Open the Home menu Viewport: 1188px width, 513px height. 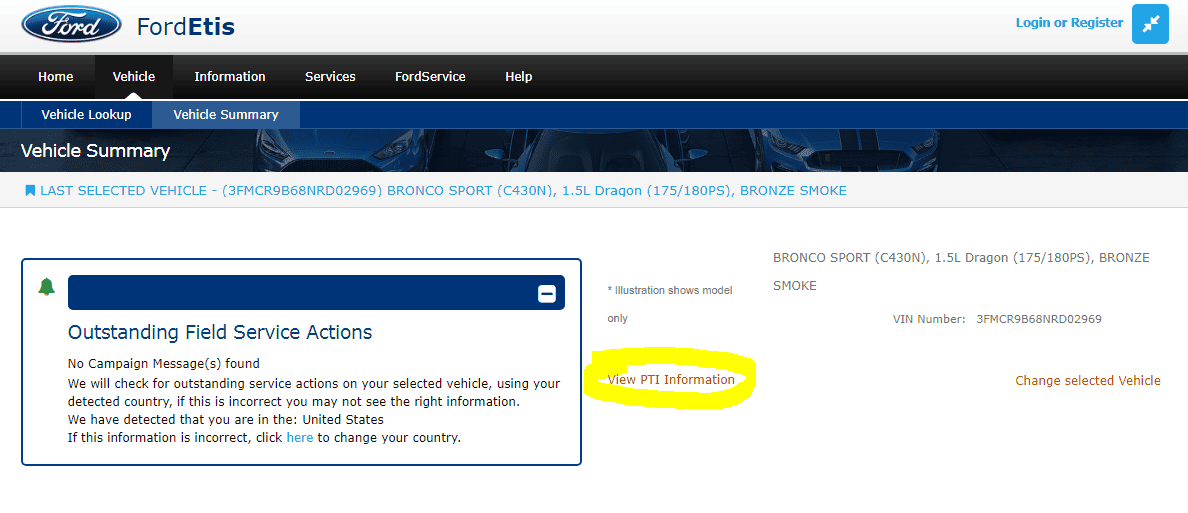[55, 77]
